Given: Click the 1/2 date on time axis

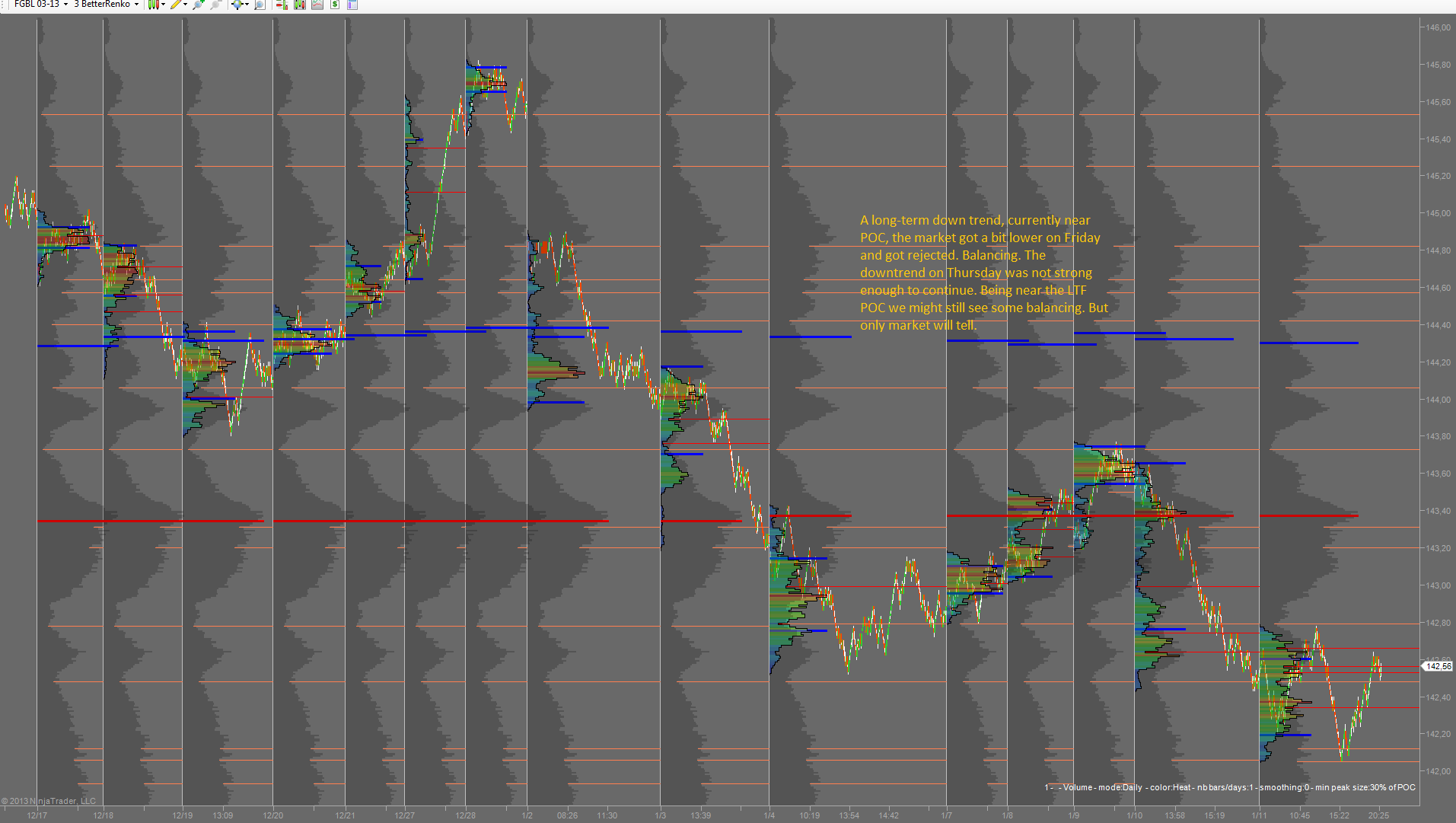Looking at the screenshot, I should point(527,815).
